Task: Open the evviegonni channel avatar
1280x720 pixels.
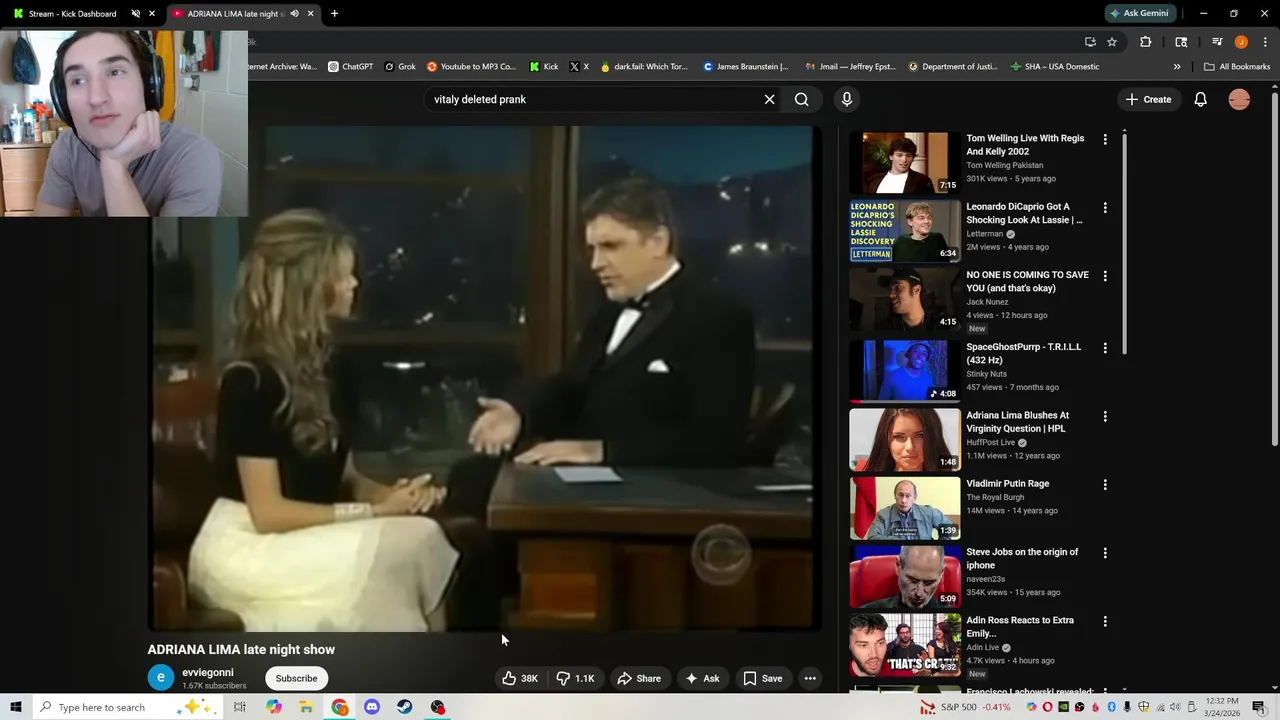Action: (x=160, y=677)
